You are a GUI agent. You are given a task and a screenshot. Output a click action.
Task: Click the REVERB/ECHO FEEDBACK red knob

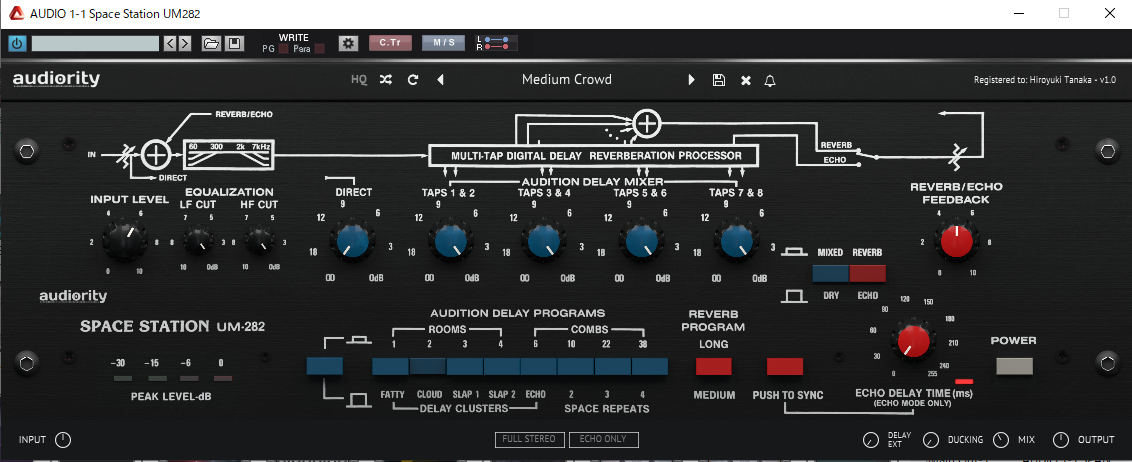pos(957,241)
